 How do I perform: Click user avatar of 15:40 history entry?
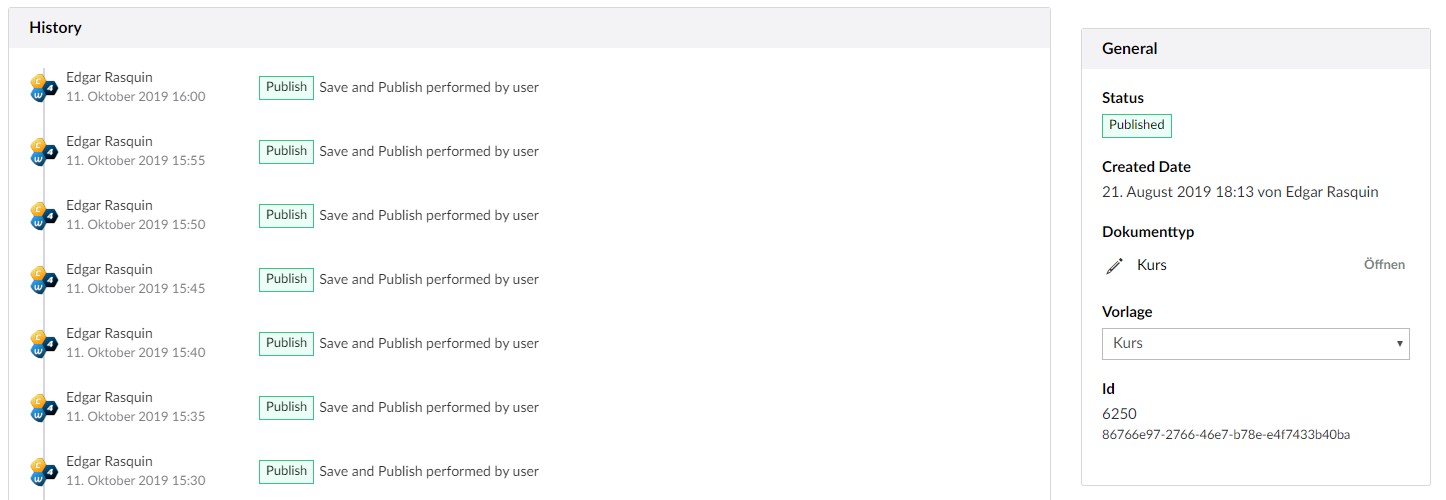tap(44, 343)
